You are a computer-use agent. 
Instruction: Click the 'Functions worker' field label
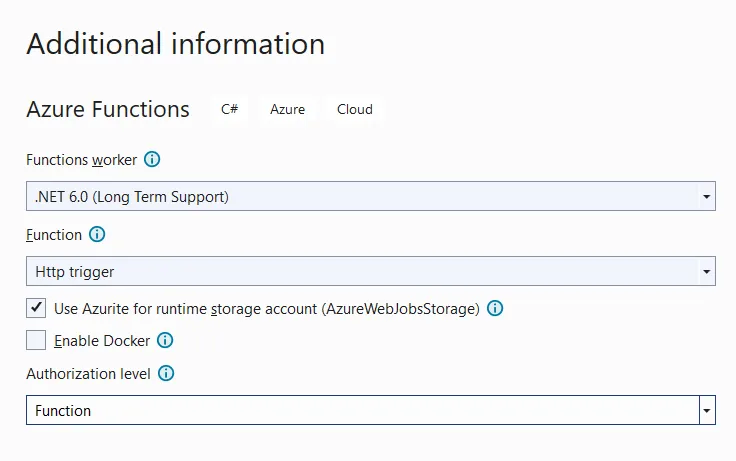tap(81, 160)
